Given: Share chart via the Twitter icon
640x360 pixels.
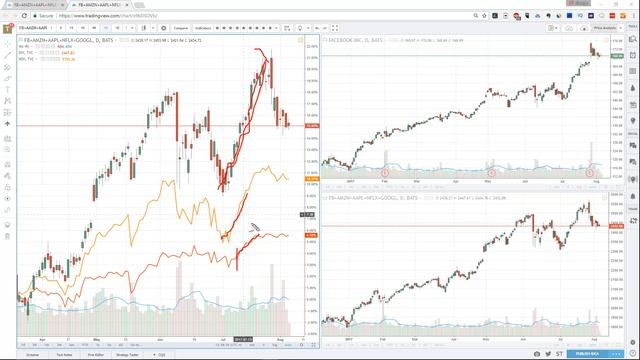Looking at the screenshot, I should click(x=548, y=354).
